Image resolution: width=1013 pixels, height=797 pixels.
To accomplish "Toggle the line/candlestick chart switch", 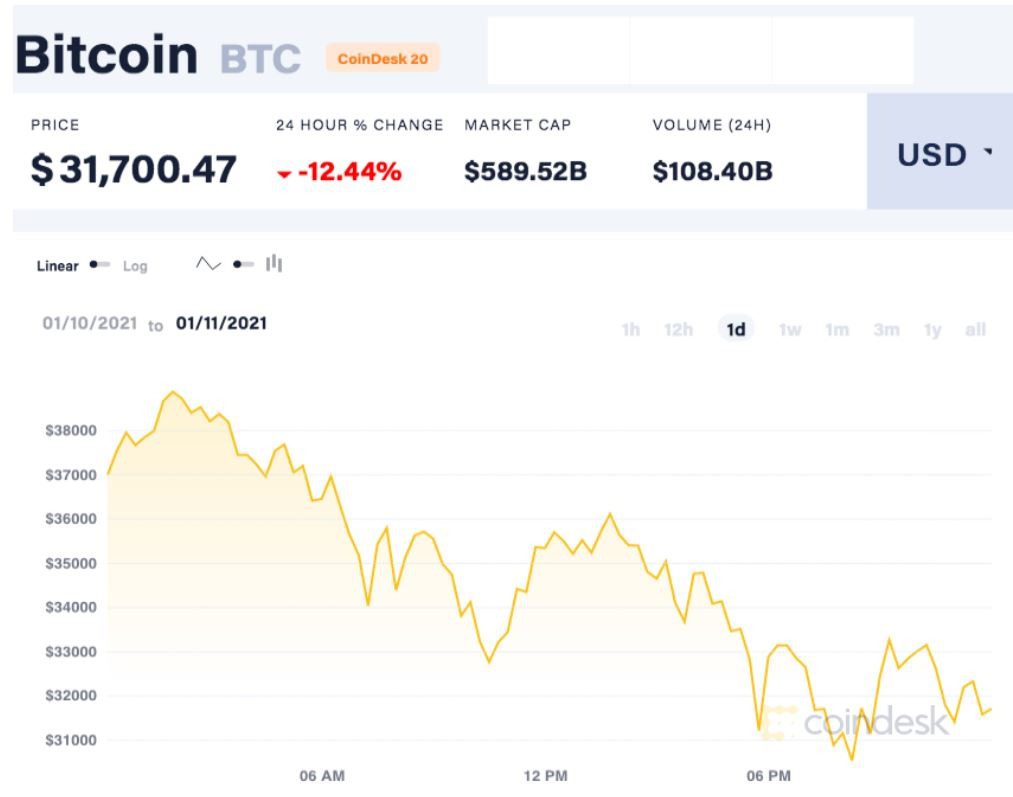I will 242,264.
